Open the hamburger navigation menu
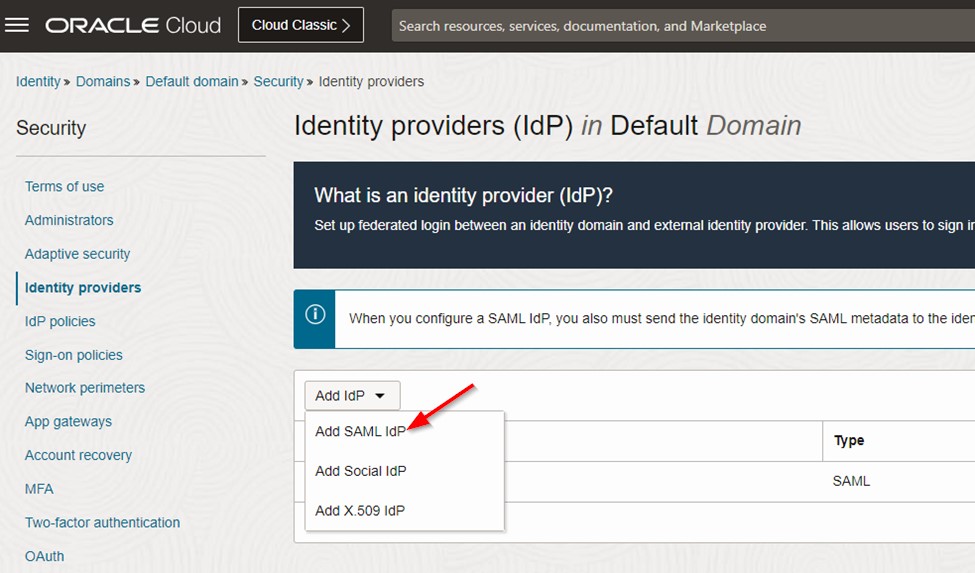 (17, 25)
